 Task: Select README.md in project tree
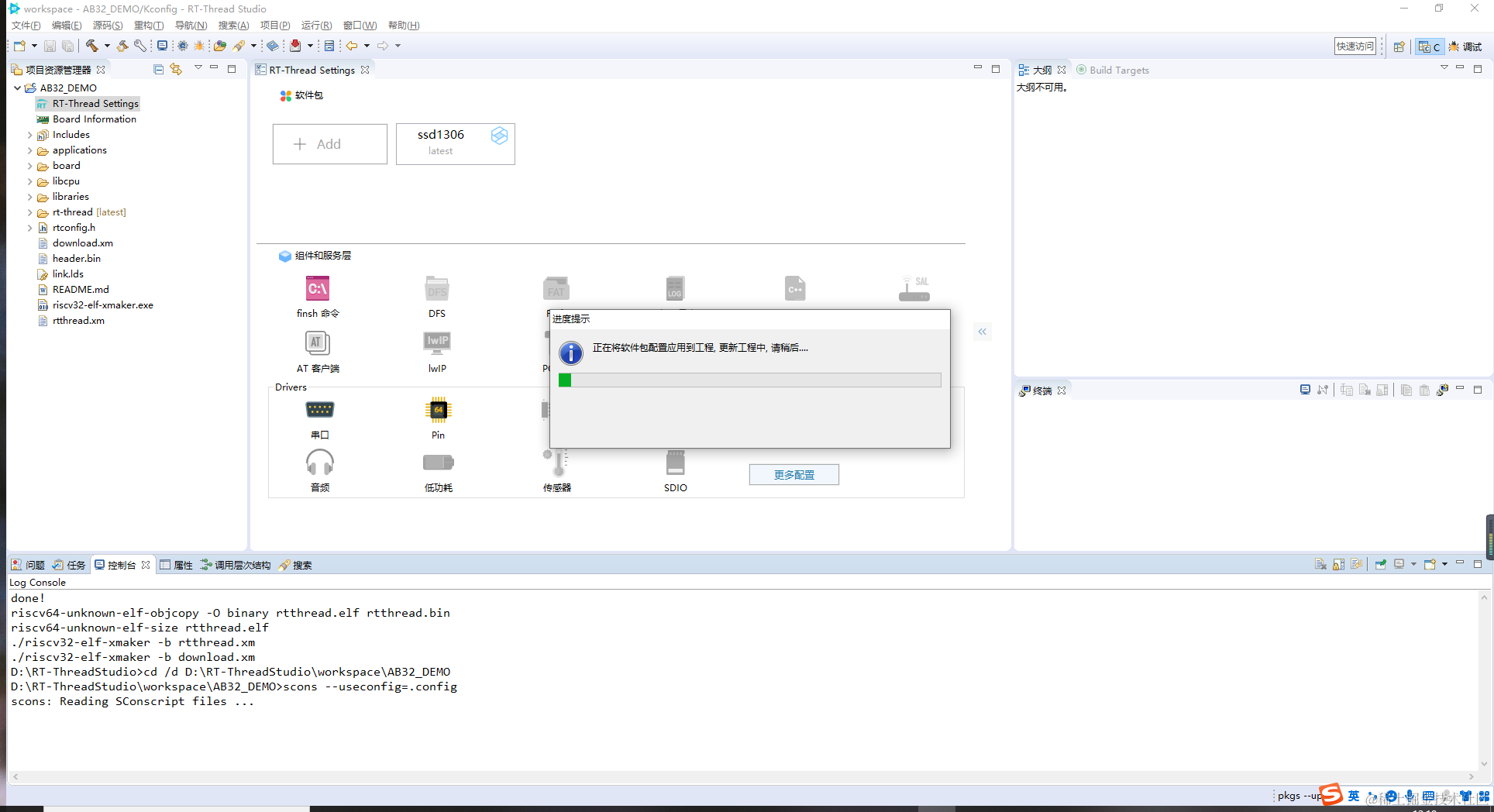pyautogui.click(x=81, y=290)
